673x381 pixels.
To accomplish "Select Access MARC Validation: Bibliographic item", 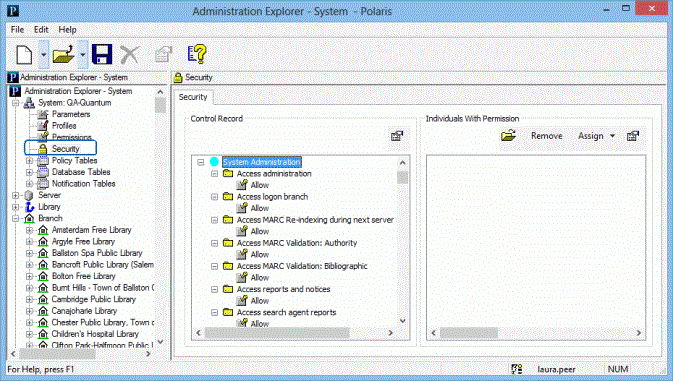I will tap(302, 266).
